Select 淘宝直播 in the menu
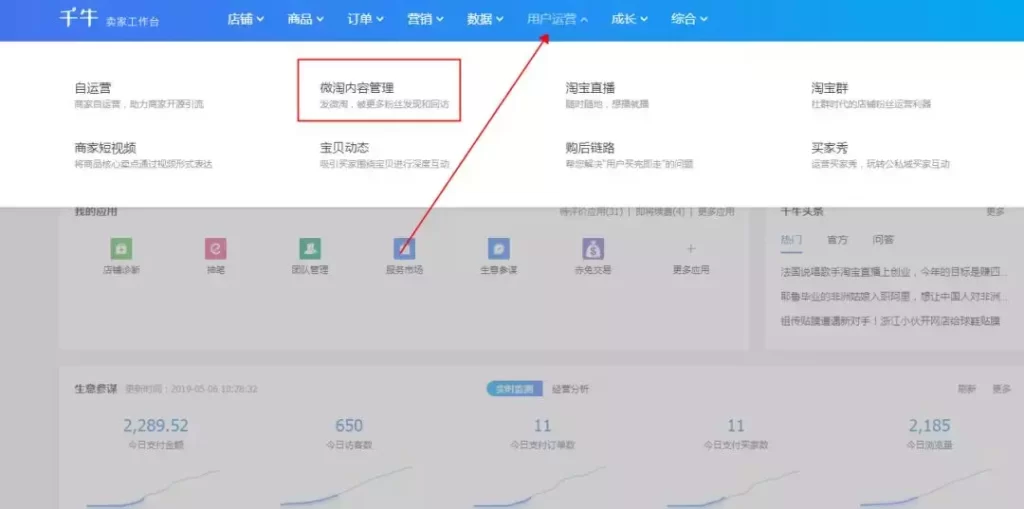Image resolution: width=1024 pixels, height=509 pixels. [590, 88]
